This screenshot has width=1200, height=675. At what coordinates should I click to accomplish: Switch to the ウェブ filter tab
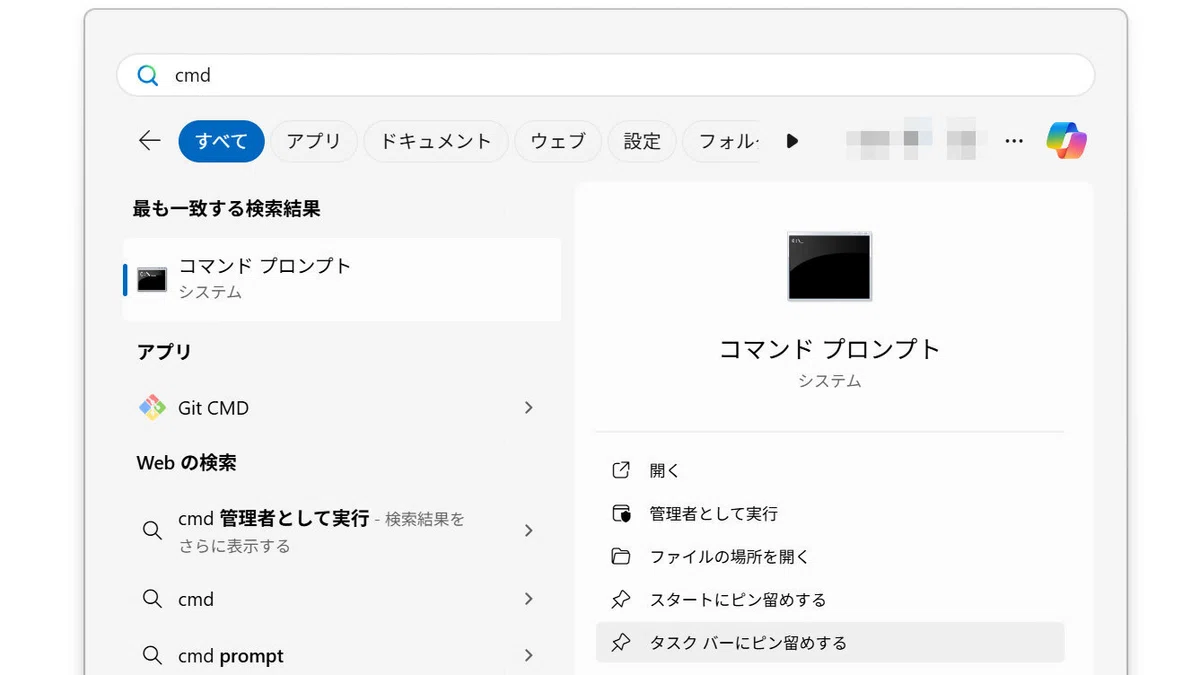[558, 141]
